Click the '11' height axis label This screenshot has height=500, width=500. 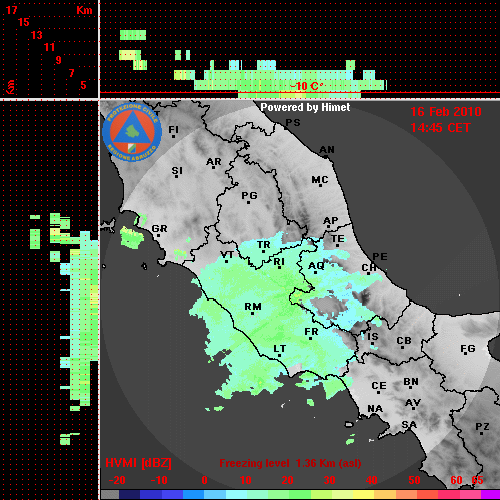pyautogui.click(x=49, y=47)
